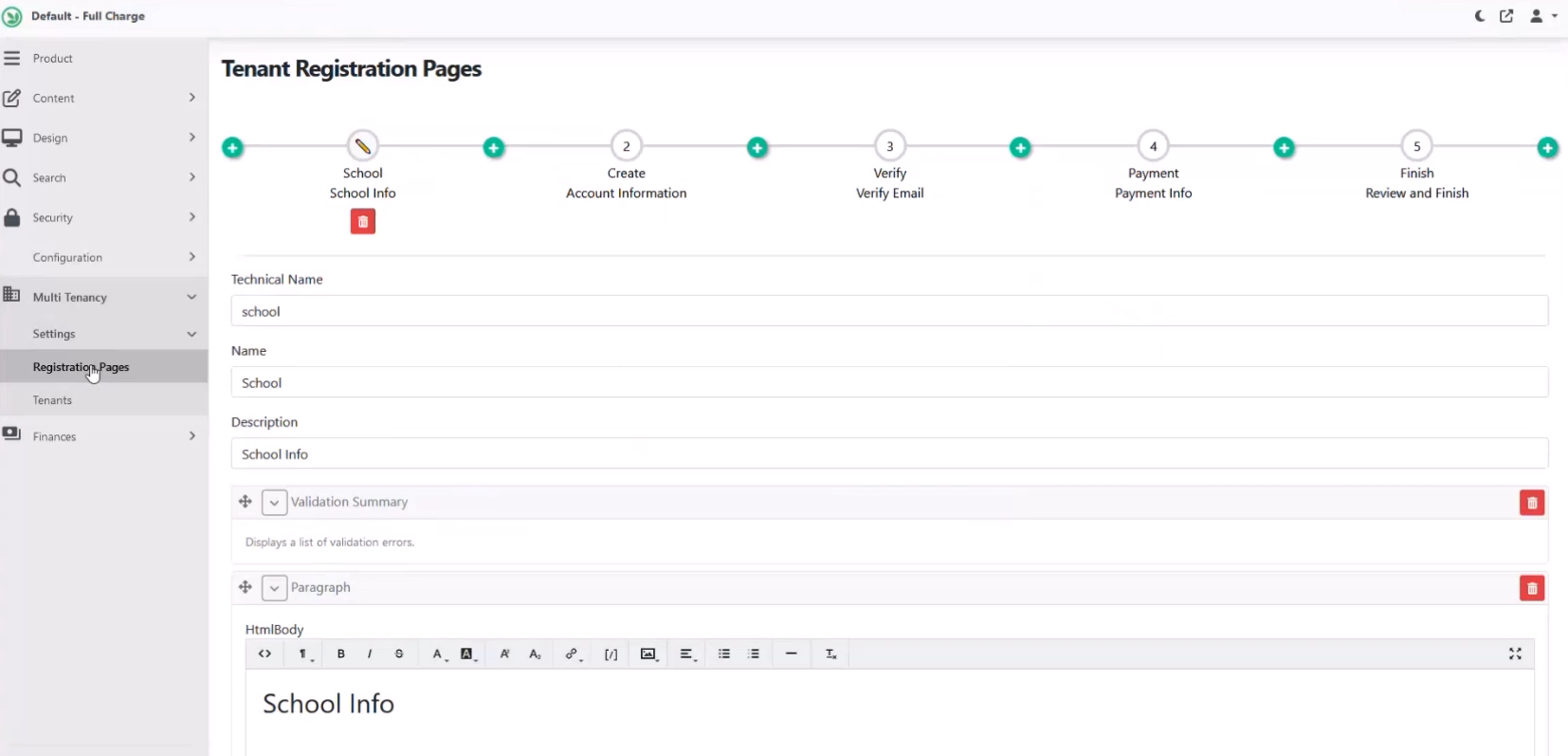Open paragraph format menu in editor
The height and width of the screenshot is (756, 1568).
305,655
